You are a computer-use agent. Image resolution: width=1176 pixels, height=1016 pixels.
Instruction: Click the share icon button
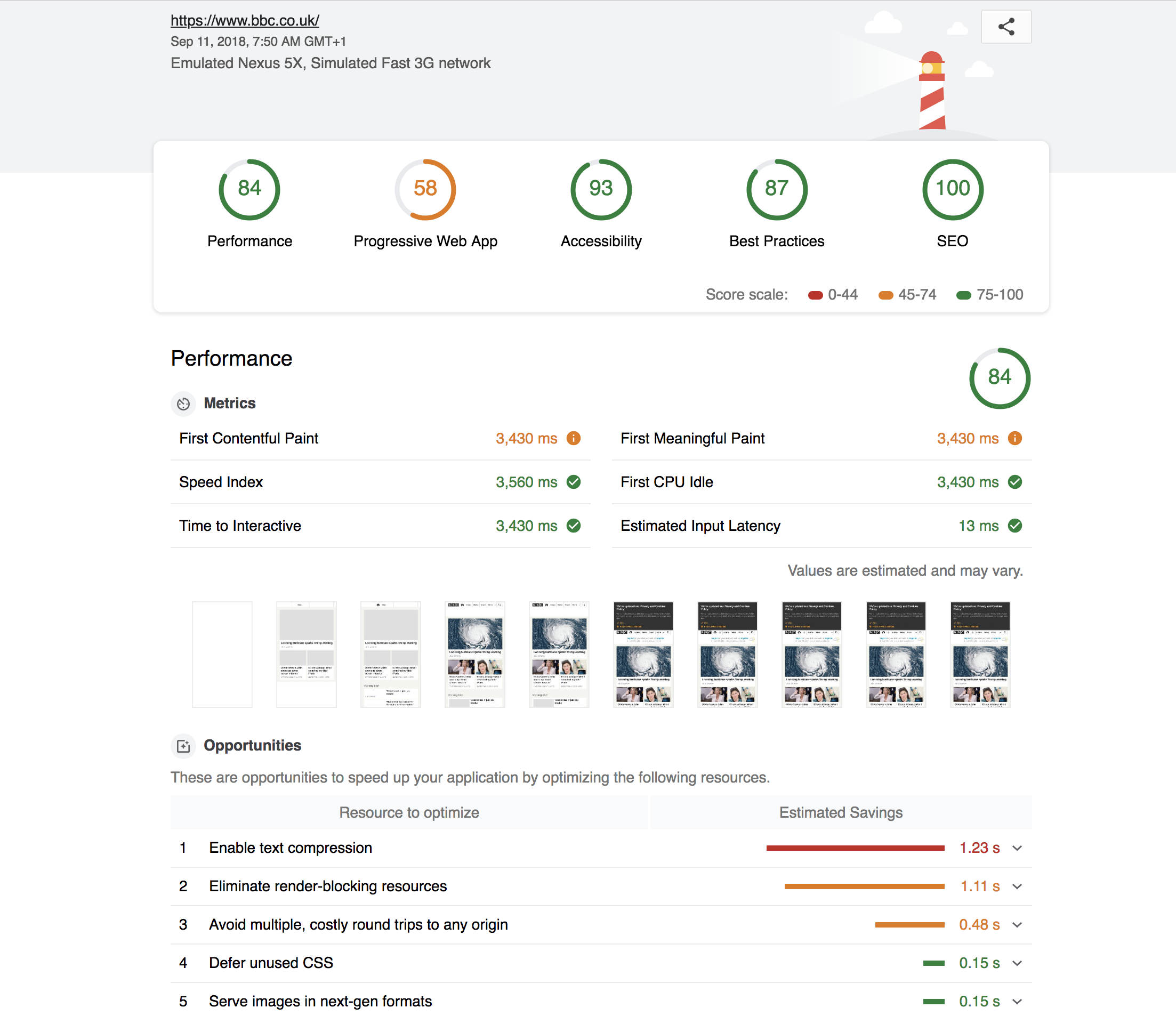[1006, 27]
